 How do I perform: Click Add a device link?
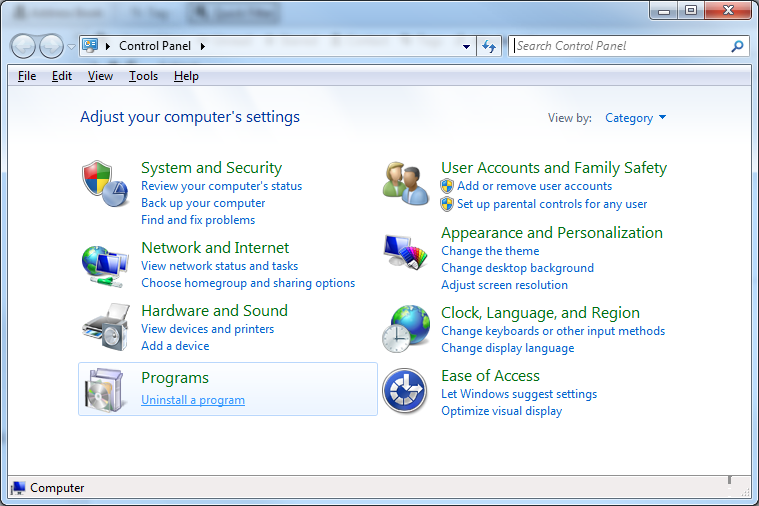tap(175, 346)
